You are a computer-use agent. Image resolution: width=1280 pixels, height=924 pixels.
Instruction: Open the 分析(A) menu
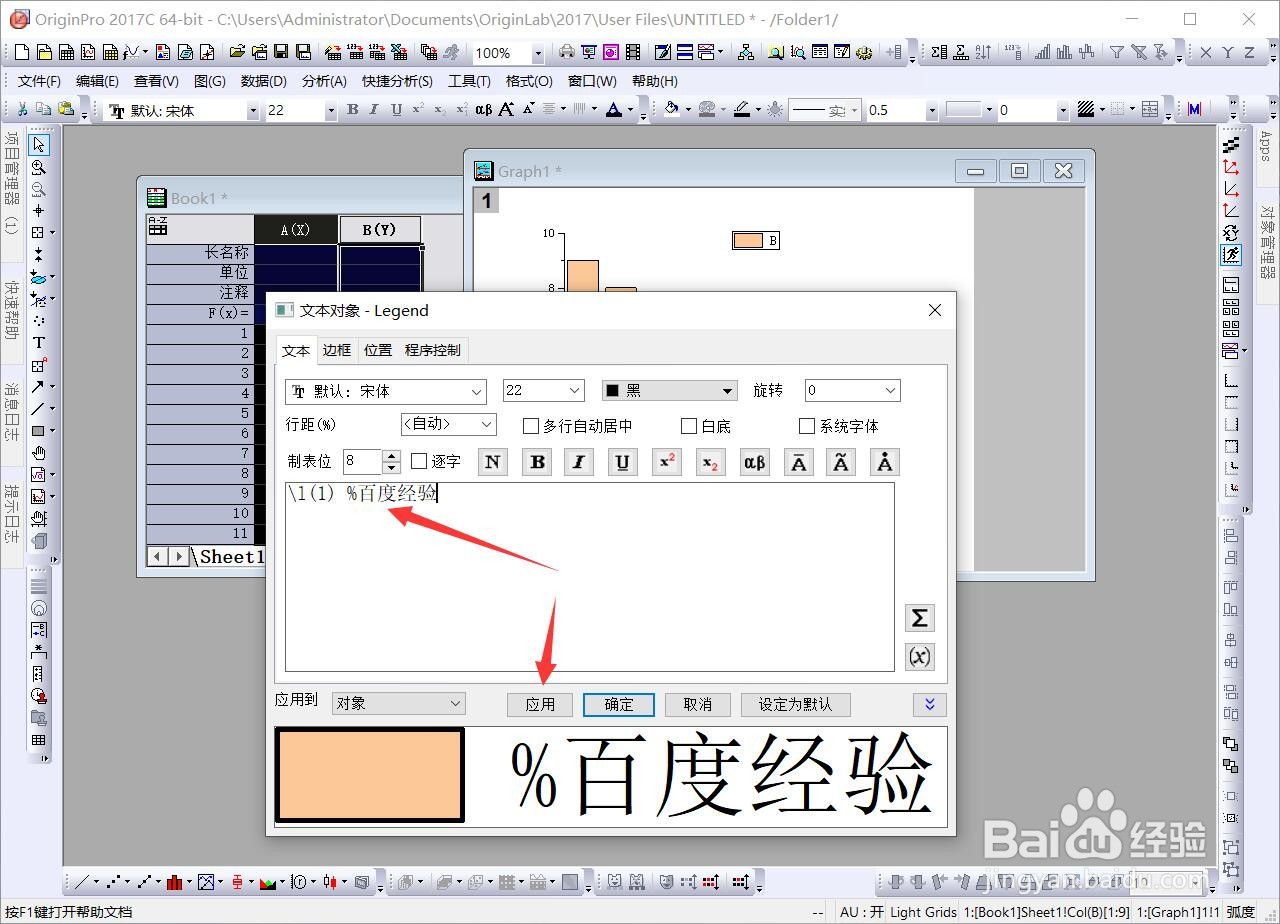(x=324, y=82)
